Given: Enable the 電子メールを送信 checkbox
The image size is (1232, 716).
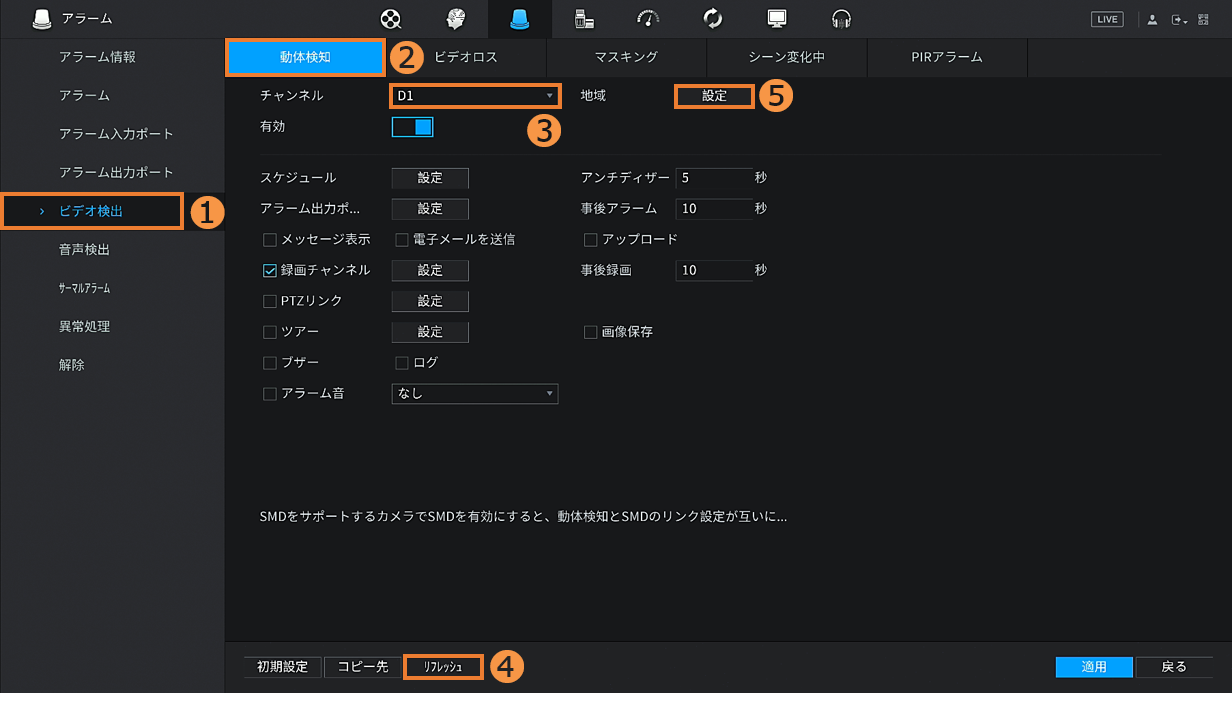Looking at the screenshot, I should pyautogui.click(x=402, y=240).
